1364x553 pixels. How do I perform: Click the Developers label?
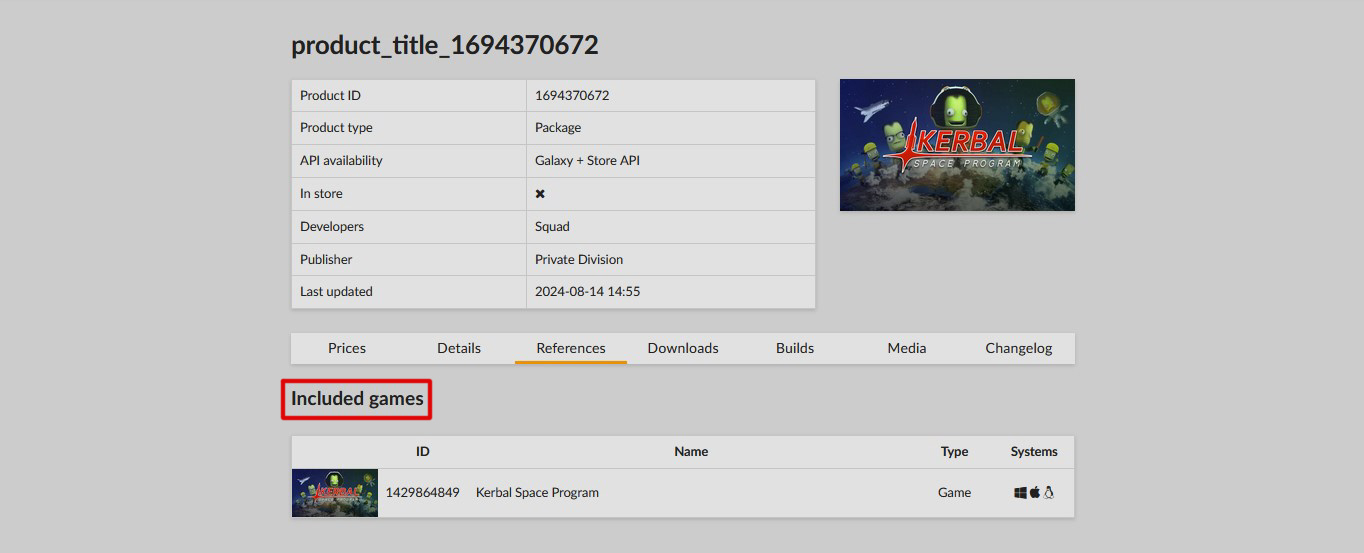[332, 227]
